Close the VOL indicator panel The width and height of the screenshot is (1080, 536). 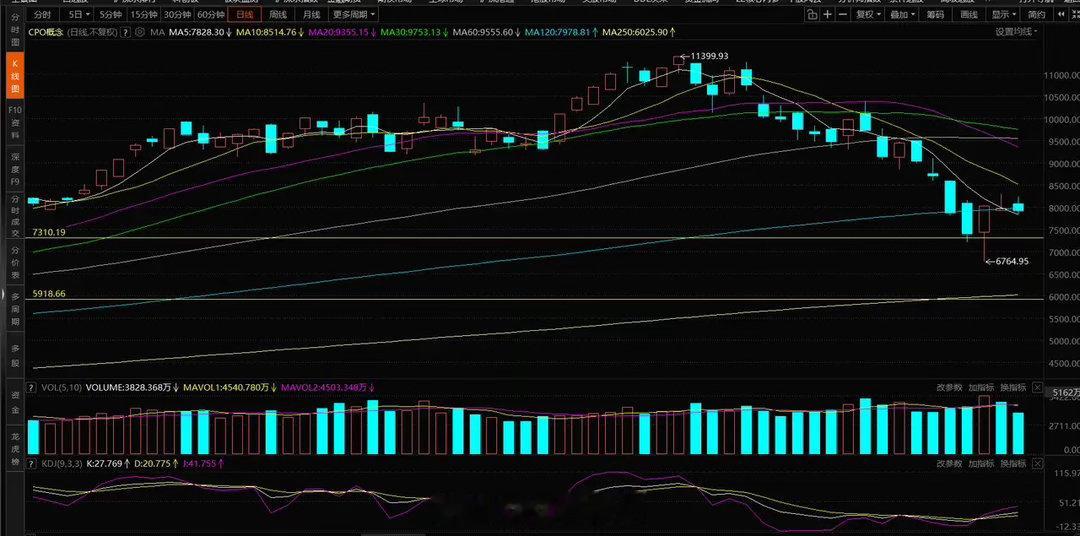[1038, 388]
